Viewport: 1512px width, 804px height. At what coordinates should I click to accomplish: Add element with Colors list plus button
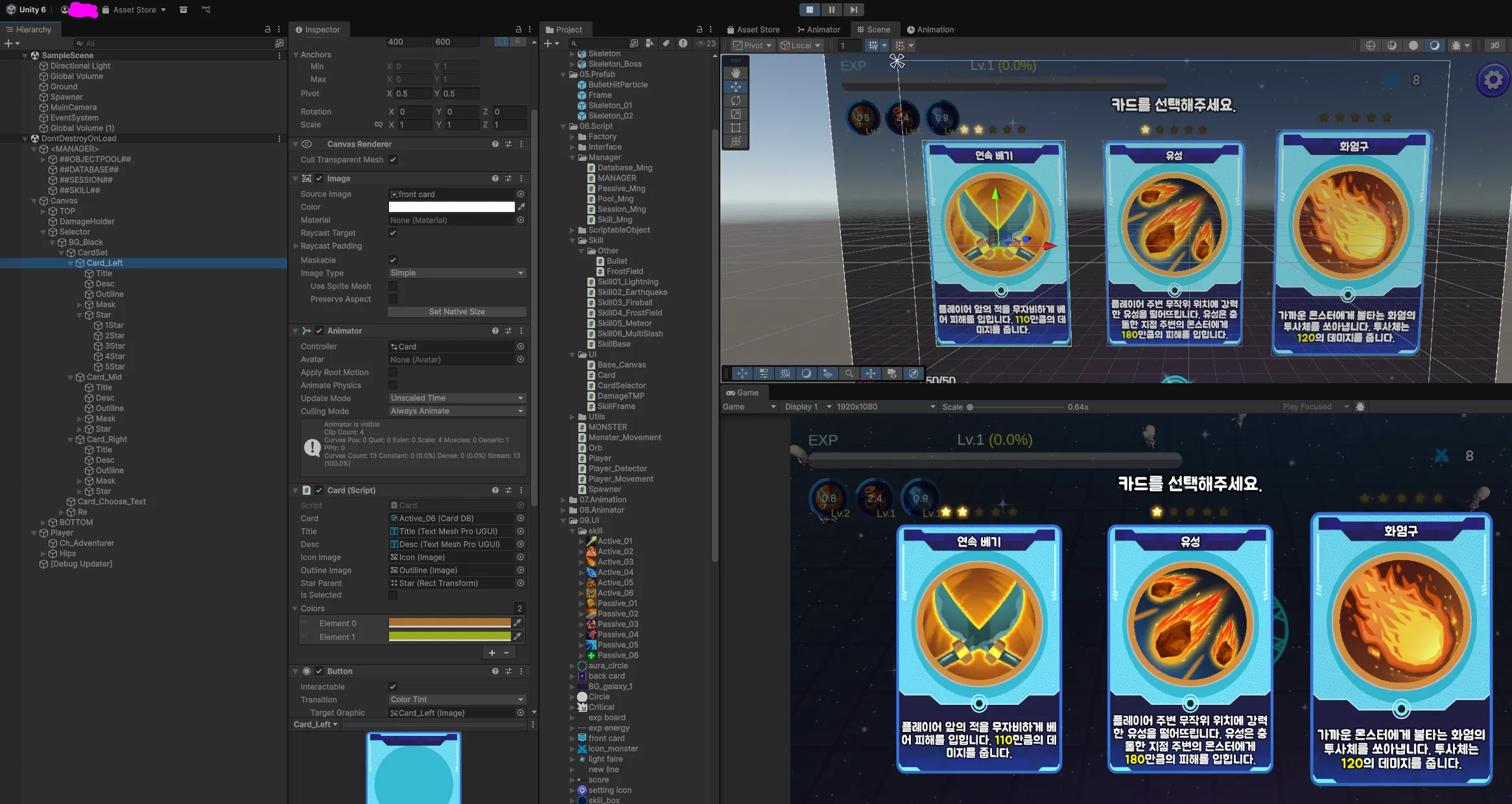pos(491,653)
